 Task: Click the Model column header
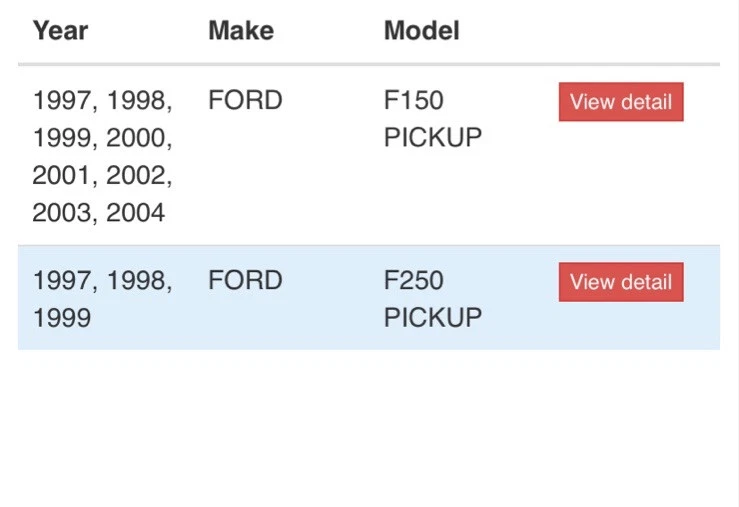click(x=421, y=31)
